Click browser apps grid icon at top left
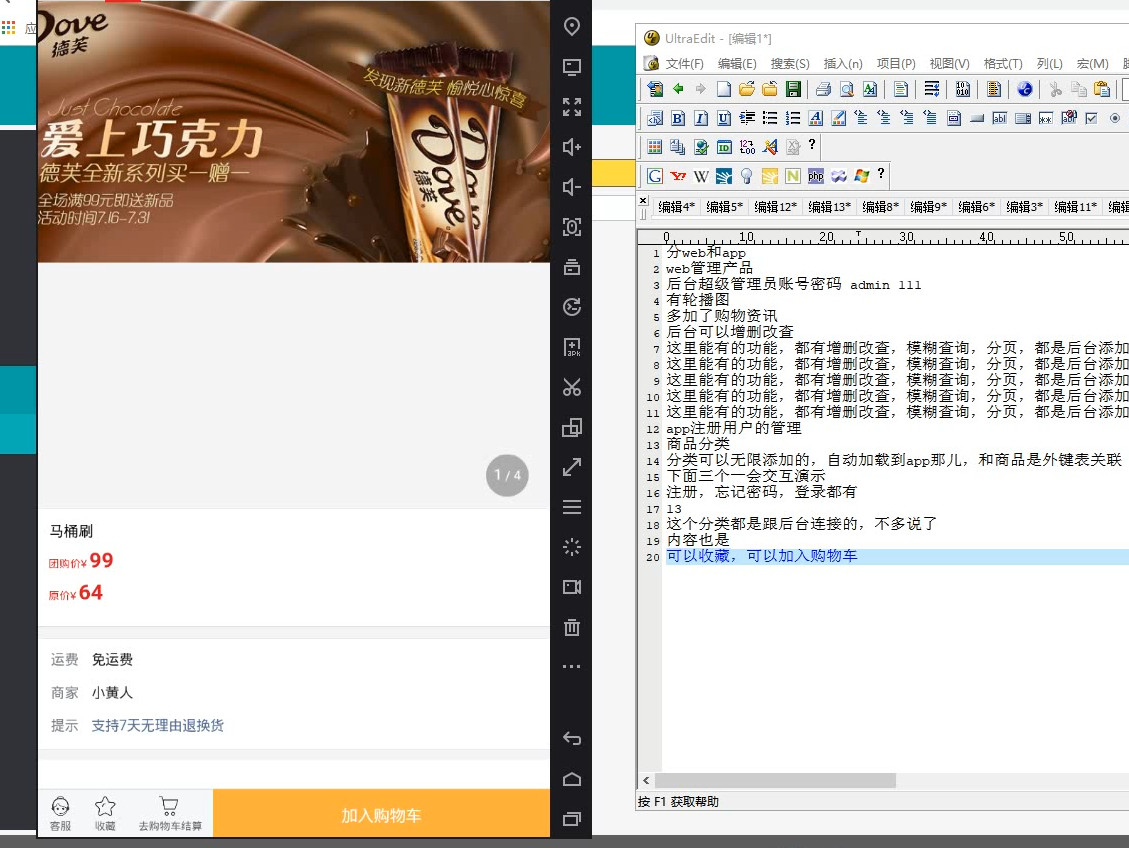The width and height of the screenshot is (1129, 848). coord(8,27)
